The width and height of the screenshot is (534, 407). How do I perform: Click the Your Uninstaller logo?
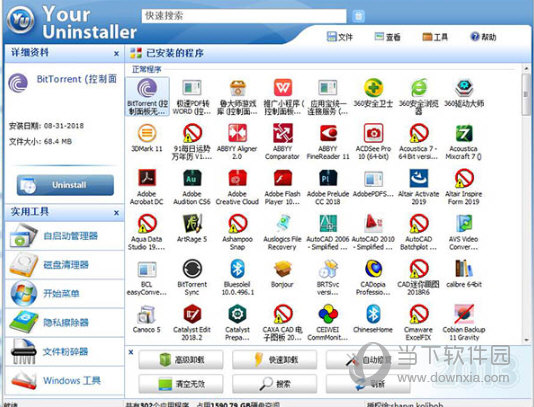20,20
